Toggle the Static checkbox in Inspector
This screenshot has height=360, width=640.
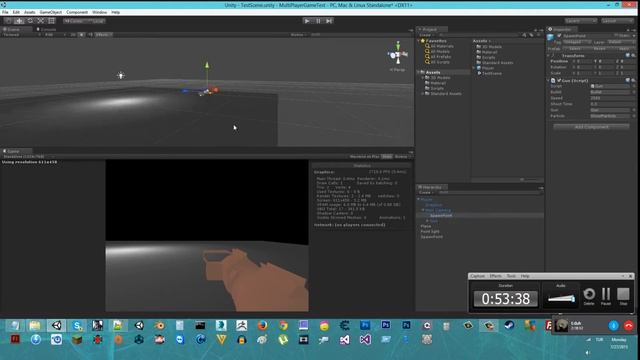(x=616, y=36)
